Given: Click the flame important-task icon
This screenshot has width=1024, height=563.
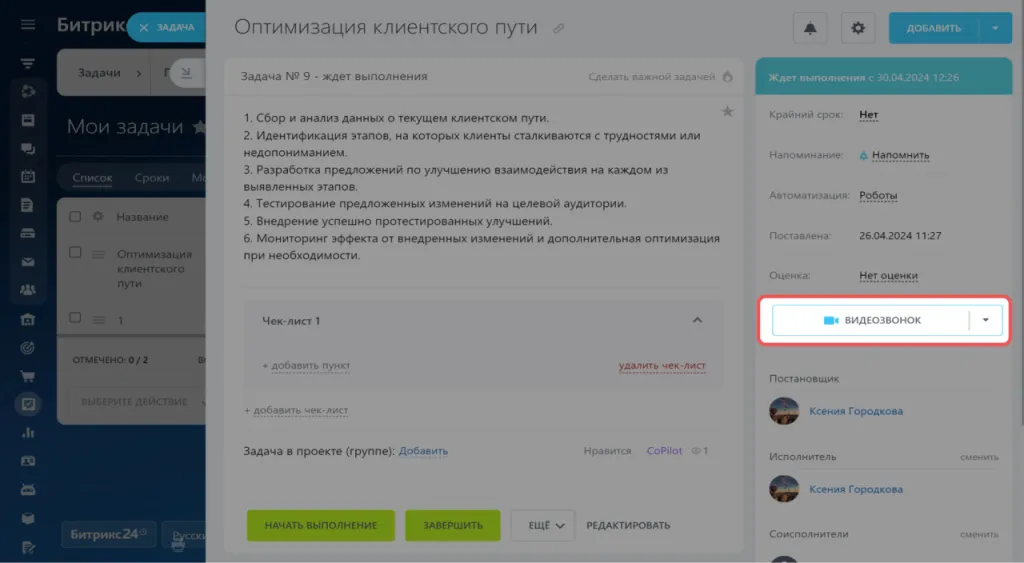Looking at the screenshot, I should pyautogui.click(x=728, y=76).
